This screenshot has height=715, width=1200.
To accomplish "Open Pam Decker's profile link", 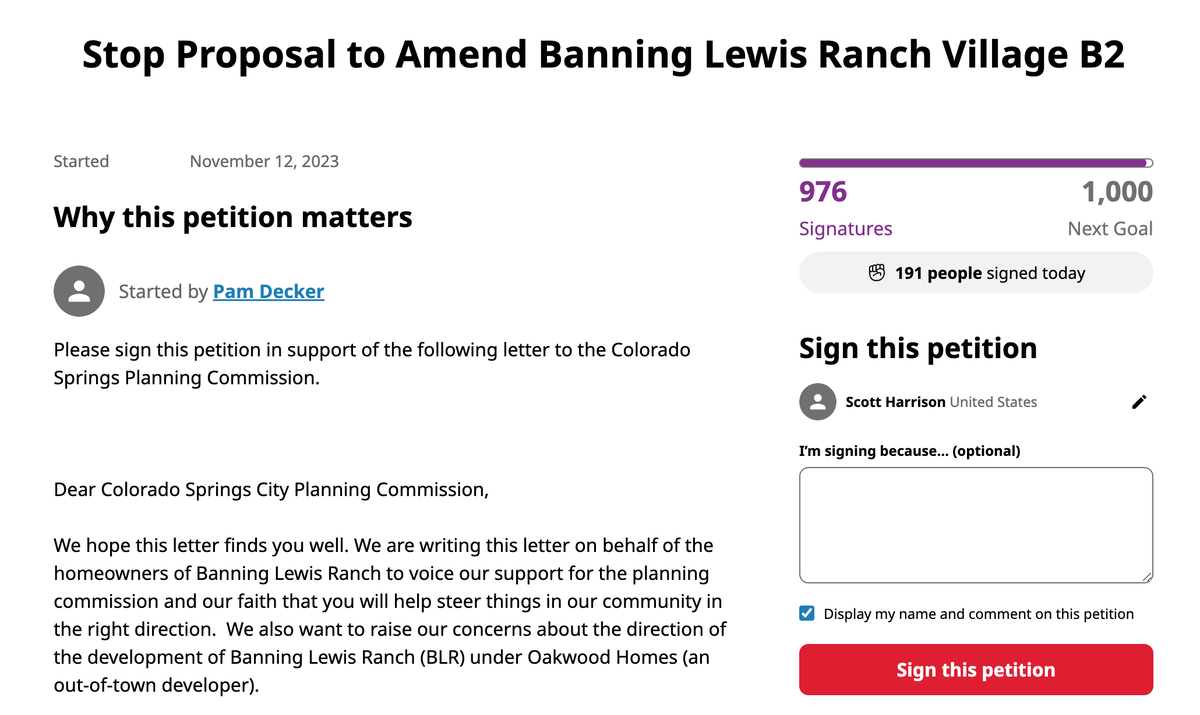I will tap(268, 292).
